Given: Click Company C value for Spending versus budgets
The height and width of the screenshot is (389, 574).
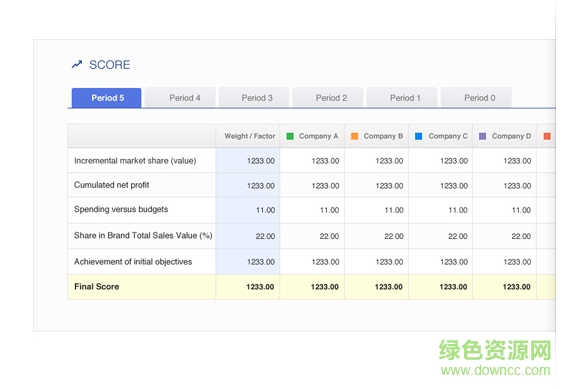Looking at the screenshot, I should (458, 210).
